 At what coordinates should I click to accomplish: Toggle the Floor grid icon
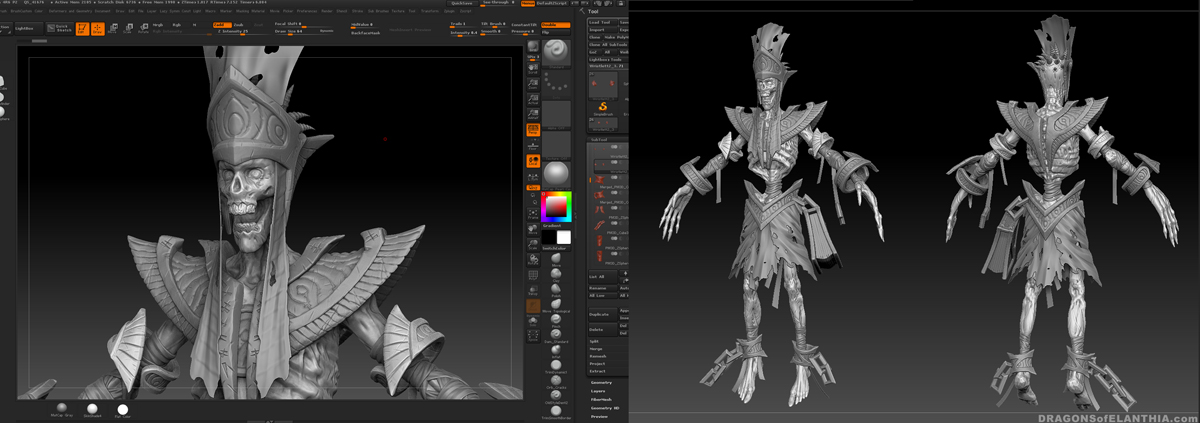tap(533, 145)
